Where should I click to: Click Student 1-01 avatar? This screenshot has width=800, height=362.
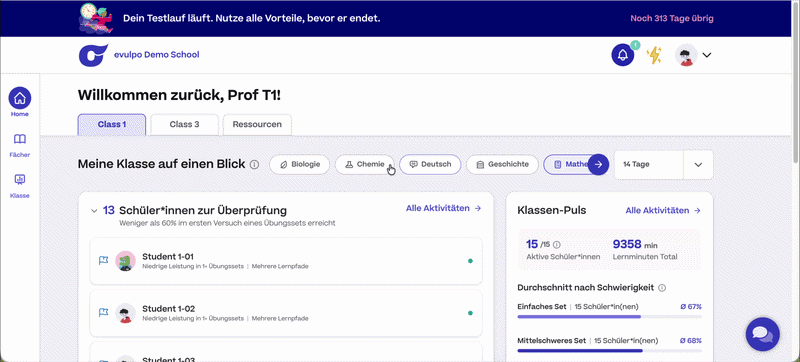coord(125,261)
